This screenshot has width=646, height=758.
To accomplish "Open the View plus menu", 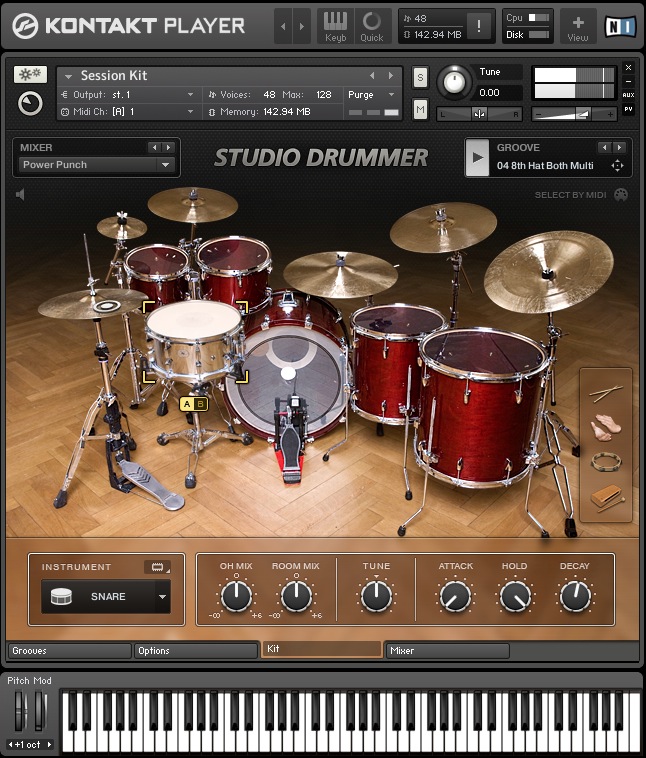I will click(x=578, y=27).
